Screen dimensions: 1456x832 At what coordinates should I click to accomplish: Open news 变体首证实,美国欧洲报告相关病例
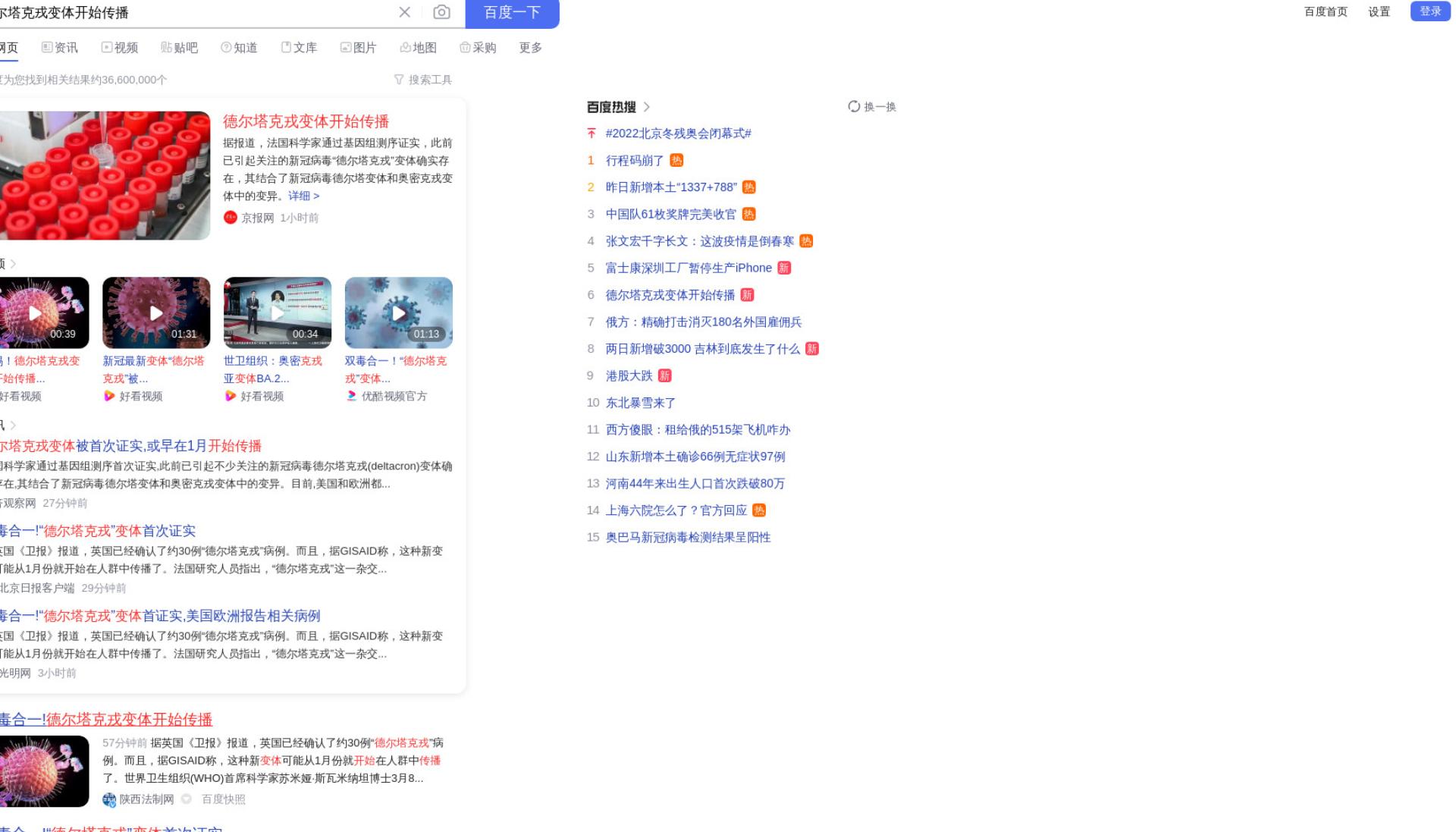[160, 616]
